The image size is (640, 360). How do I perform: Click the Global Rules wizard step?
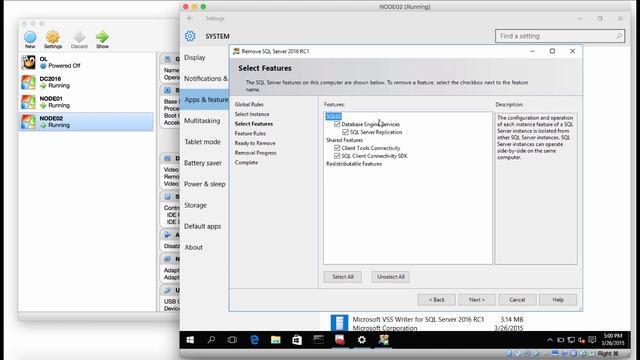tap(249, 104)
